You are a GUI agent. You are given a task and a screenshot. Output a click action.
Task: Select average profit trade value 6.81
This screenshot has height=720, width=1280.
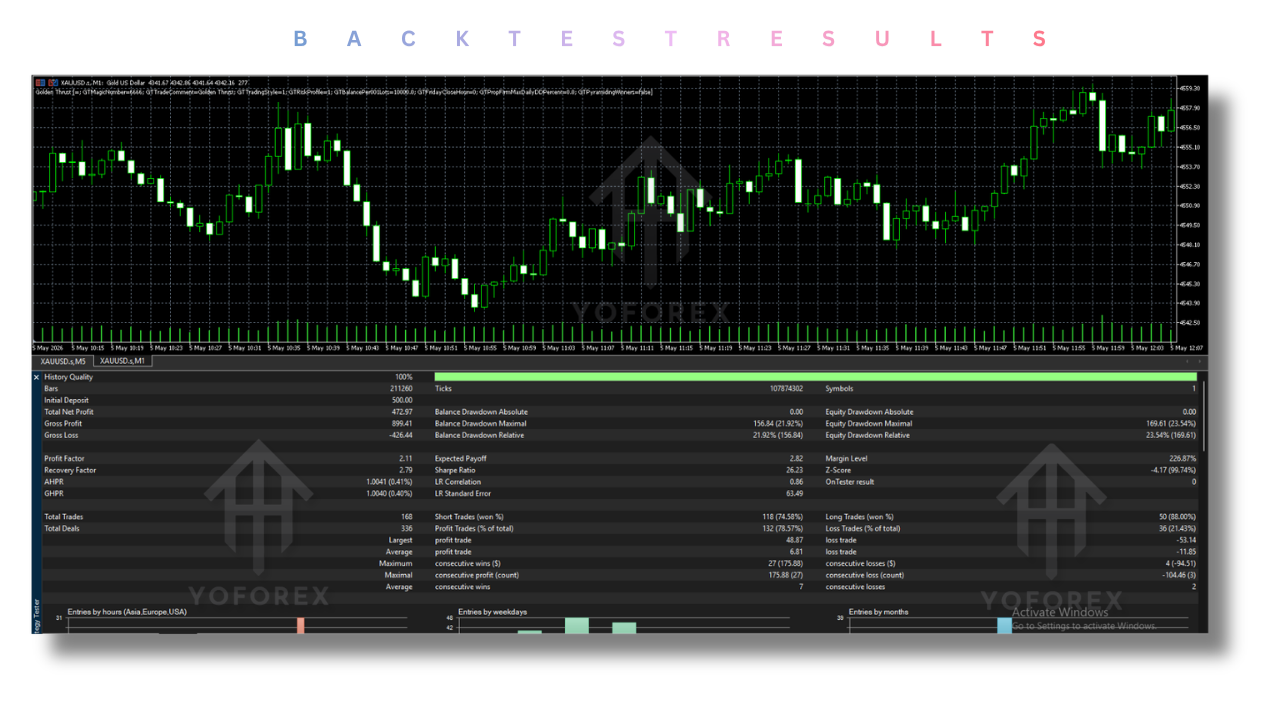pyautogui.click(x=796, y=552)
